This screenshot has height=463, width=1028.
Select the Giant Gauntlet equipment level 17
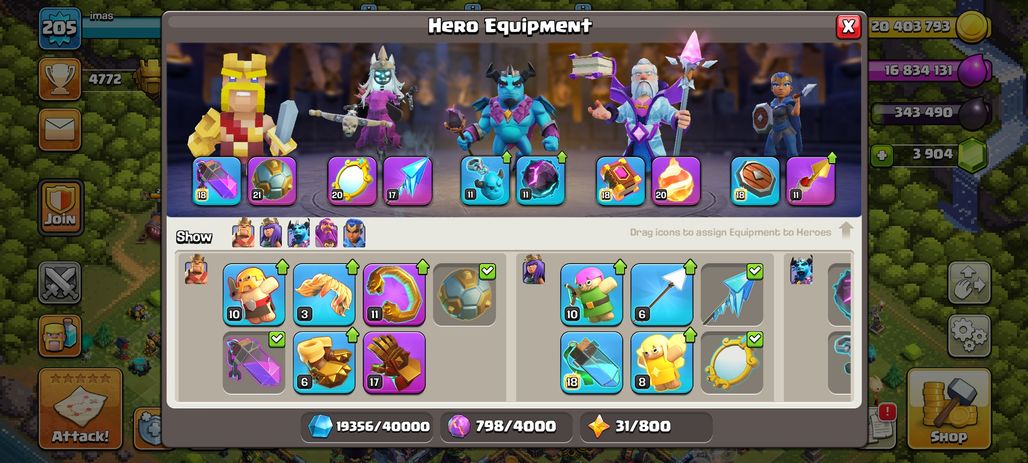point(394,362)
